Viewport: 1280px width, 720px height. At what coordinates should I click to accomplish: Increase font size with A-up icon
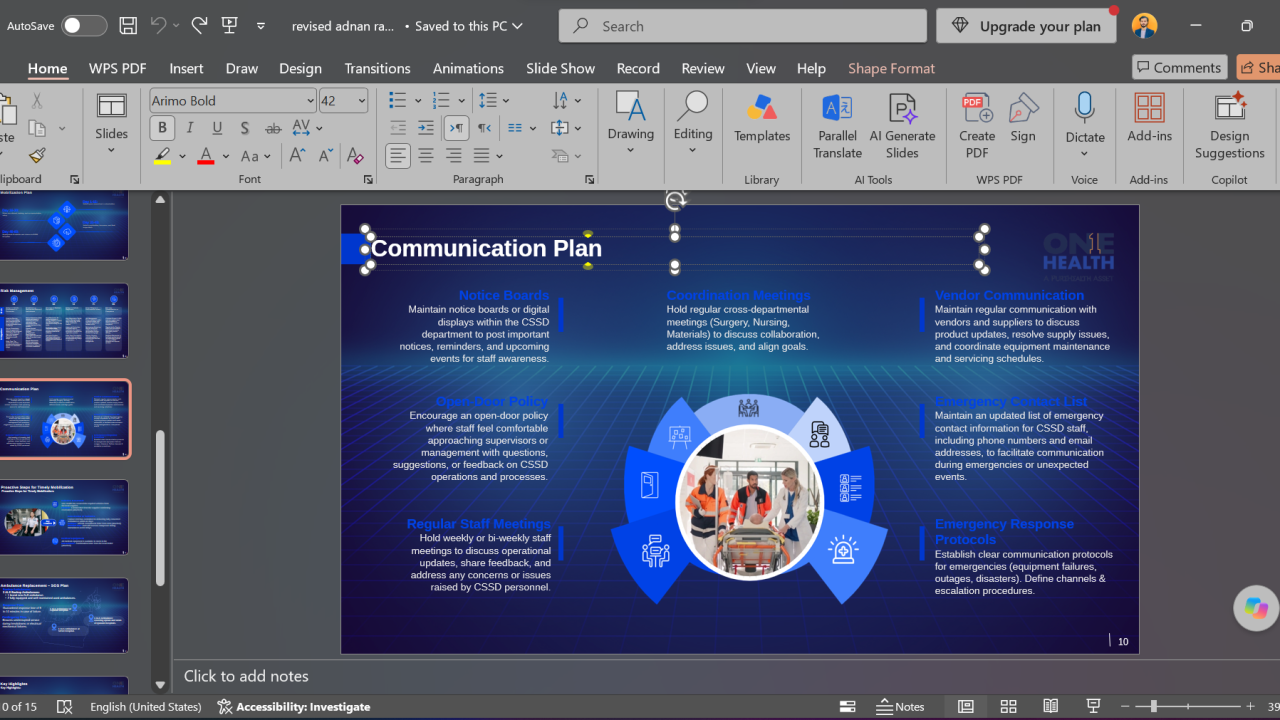coord(298,156)
